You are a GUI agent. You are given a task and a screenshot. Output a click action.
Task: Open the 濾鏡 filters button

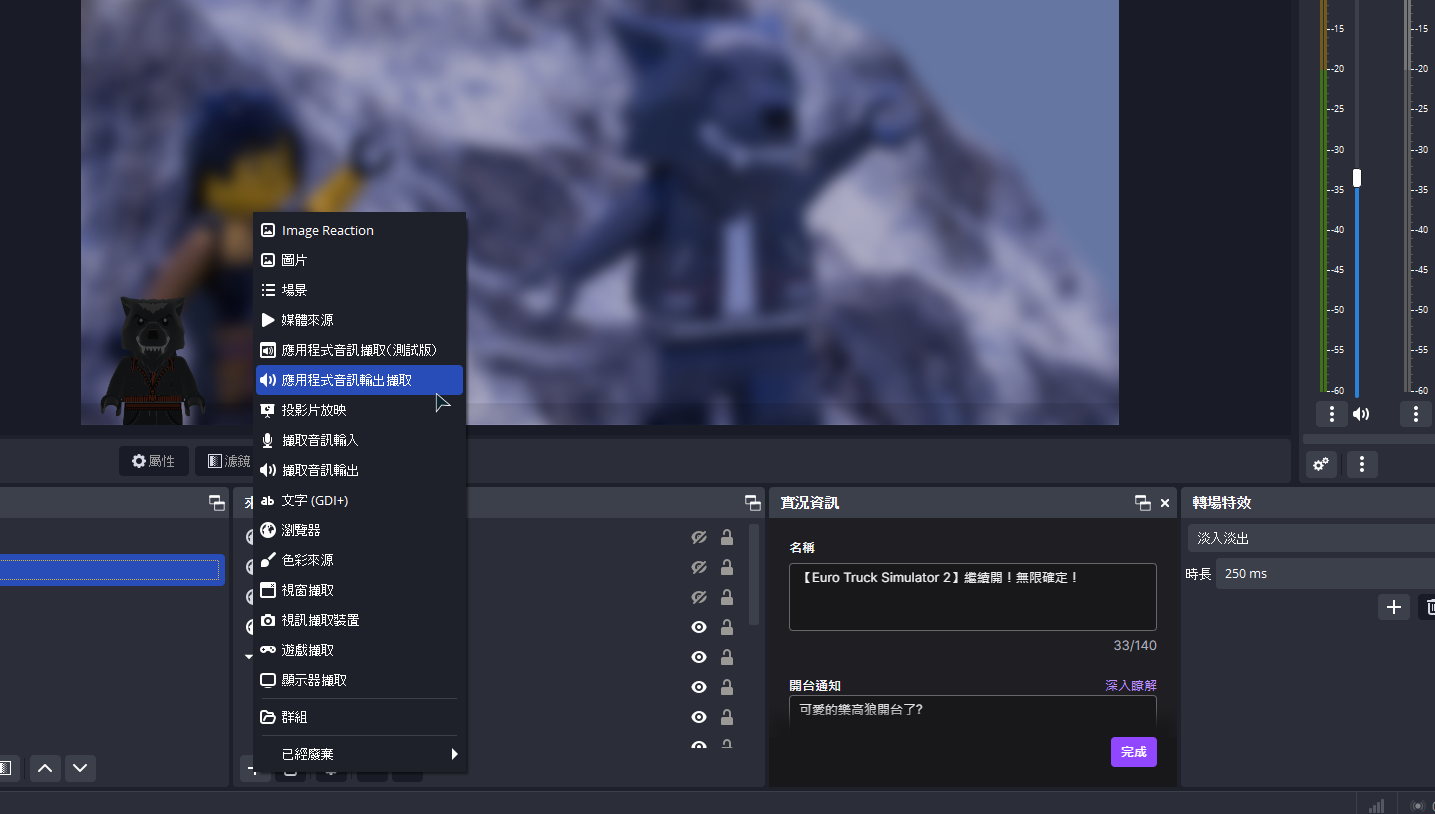[228, 461]
